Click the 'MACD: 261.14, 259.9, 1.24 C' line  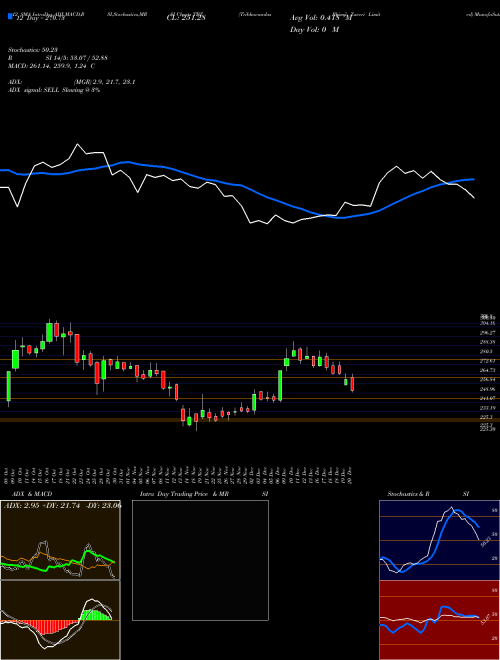[51, 66]
